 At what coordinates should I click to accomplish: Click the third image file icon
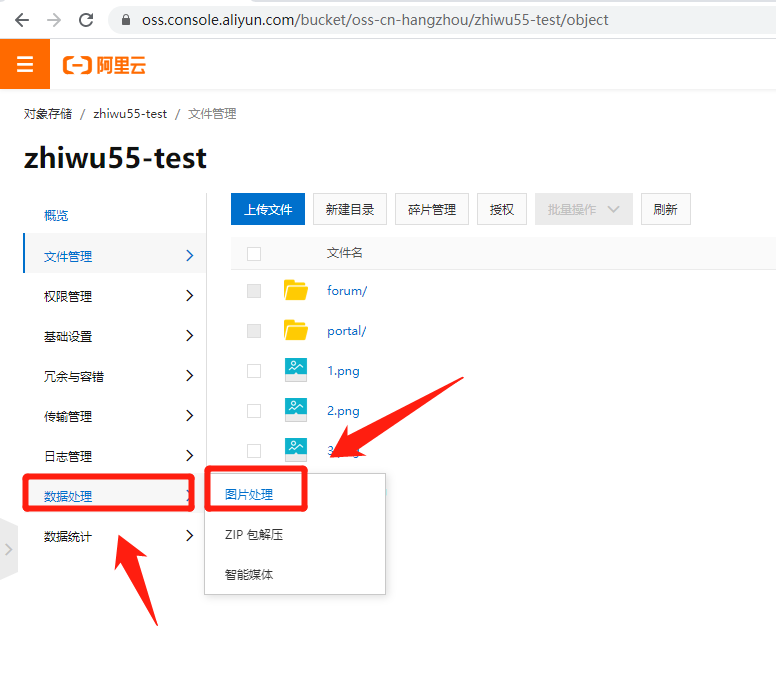click(x=296, y=450)
